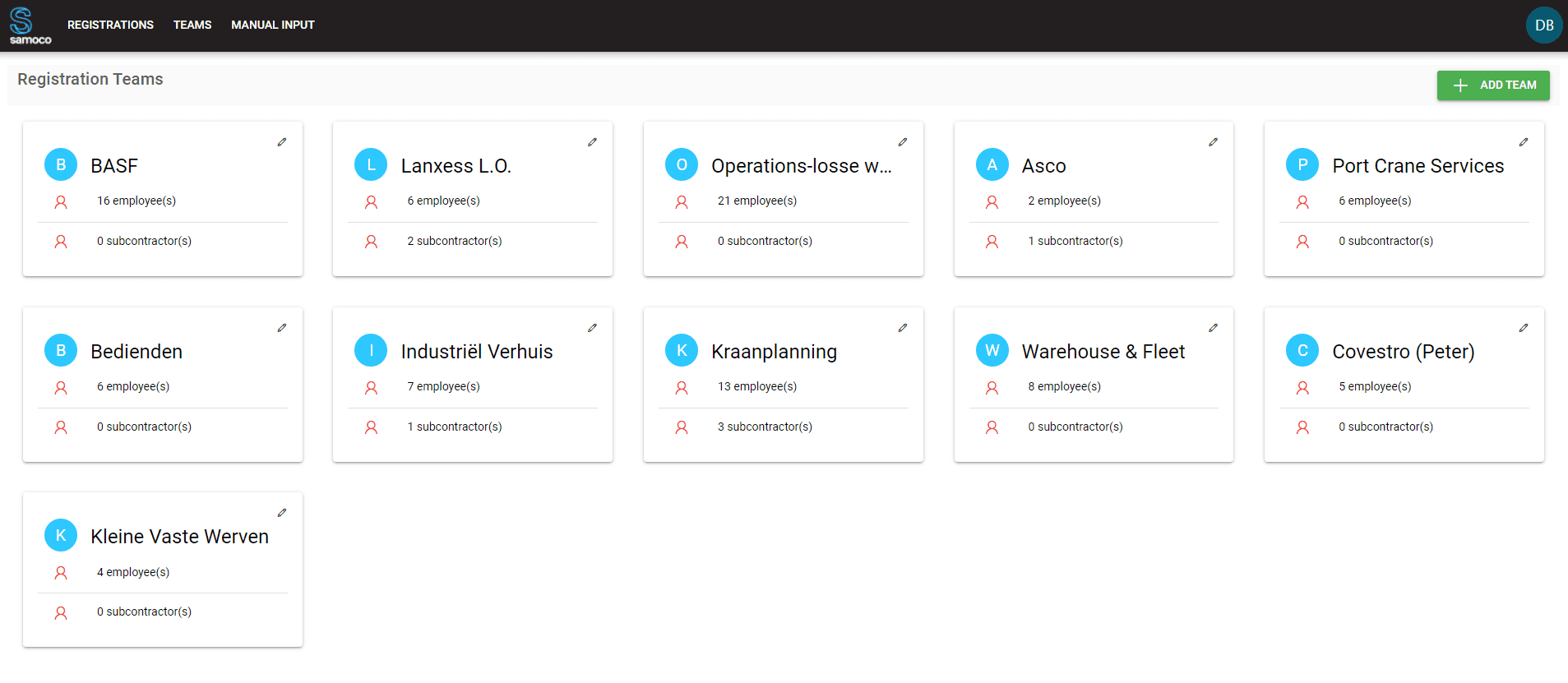The height and width of the screenshot is (683, 1568).
Task: Click Kraanplanning subcontractor person icon
Action: 682,427
